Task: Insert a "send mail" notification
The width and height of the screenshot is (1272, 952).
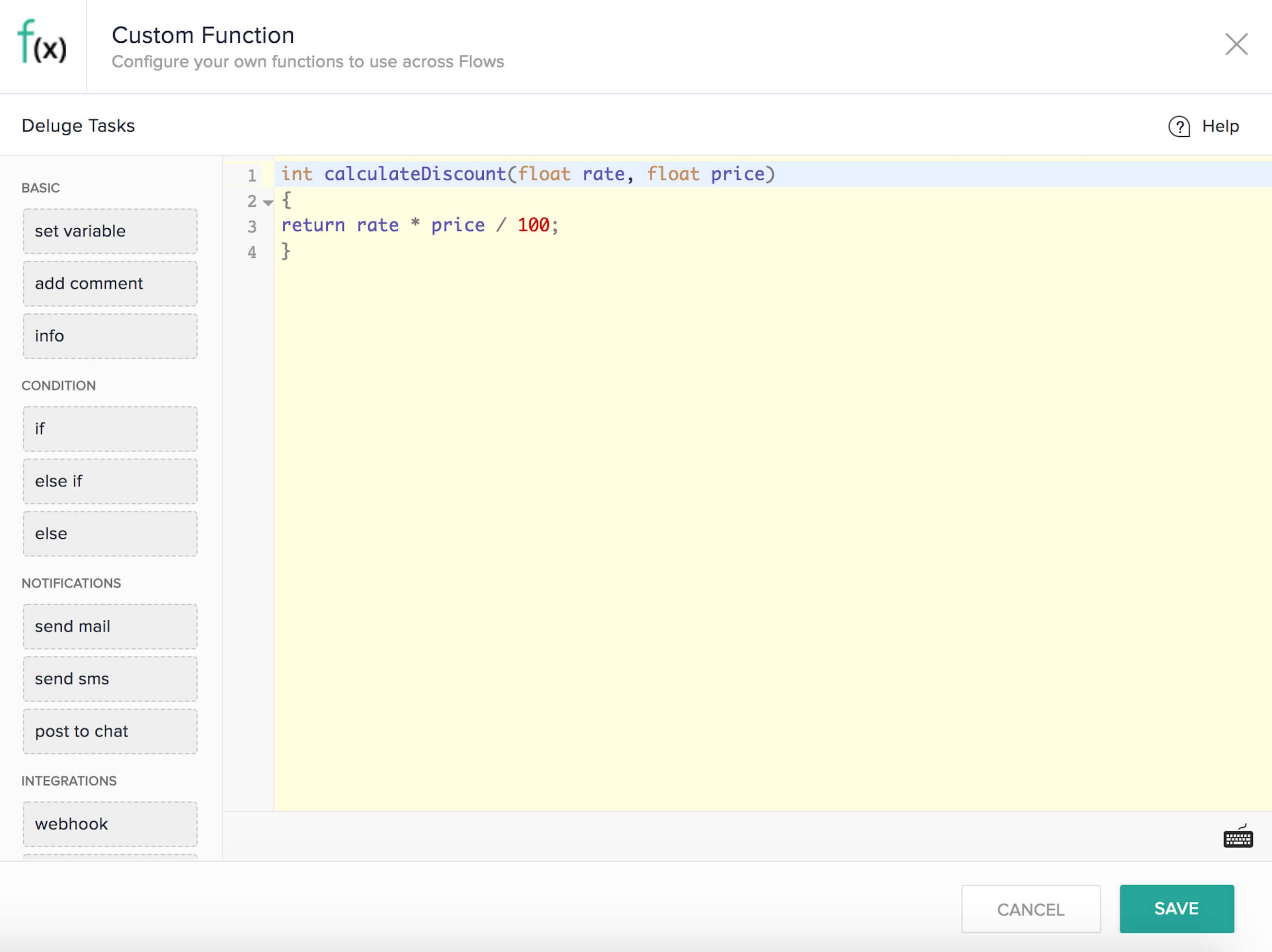Action: [109, 627]
